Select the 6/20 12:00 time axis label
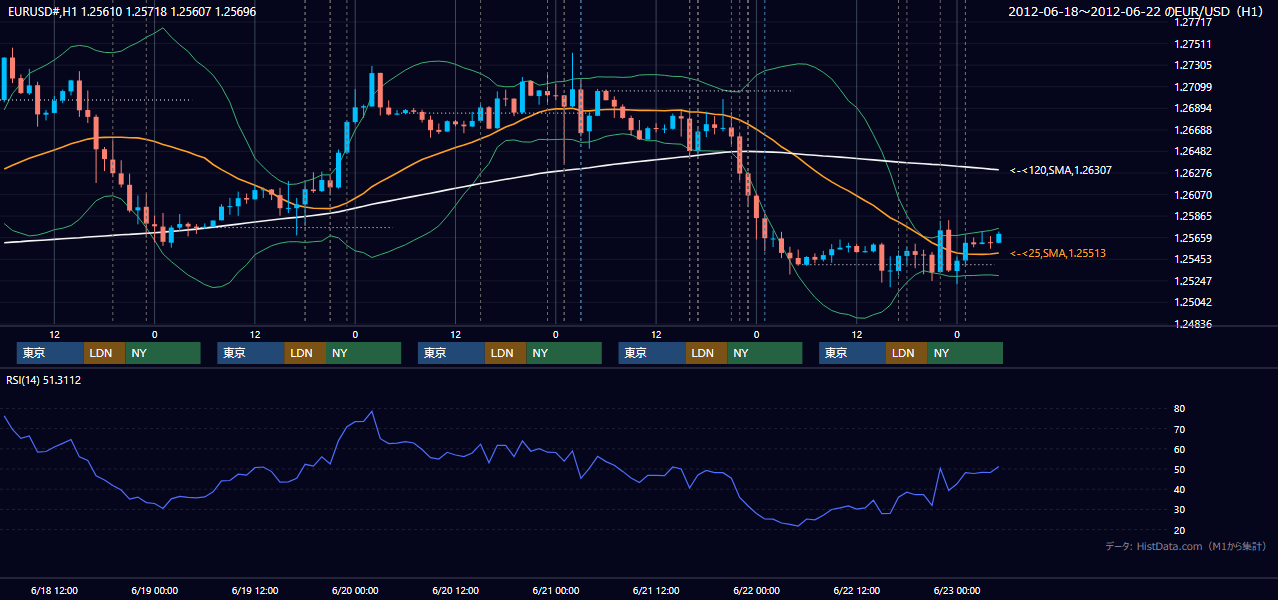 coord(455,591)
